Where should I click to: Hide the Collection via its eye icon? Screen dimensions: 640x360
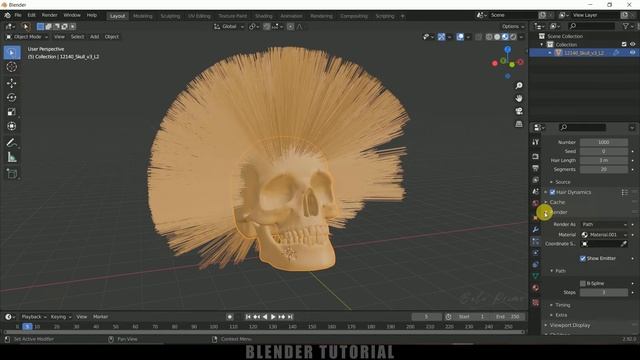tap(632, 44)
